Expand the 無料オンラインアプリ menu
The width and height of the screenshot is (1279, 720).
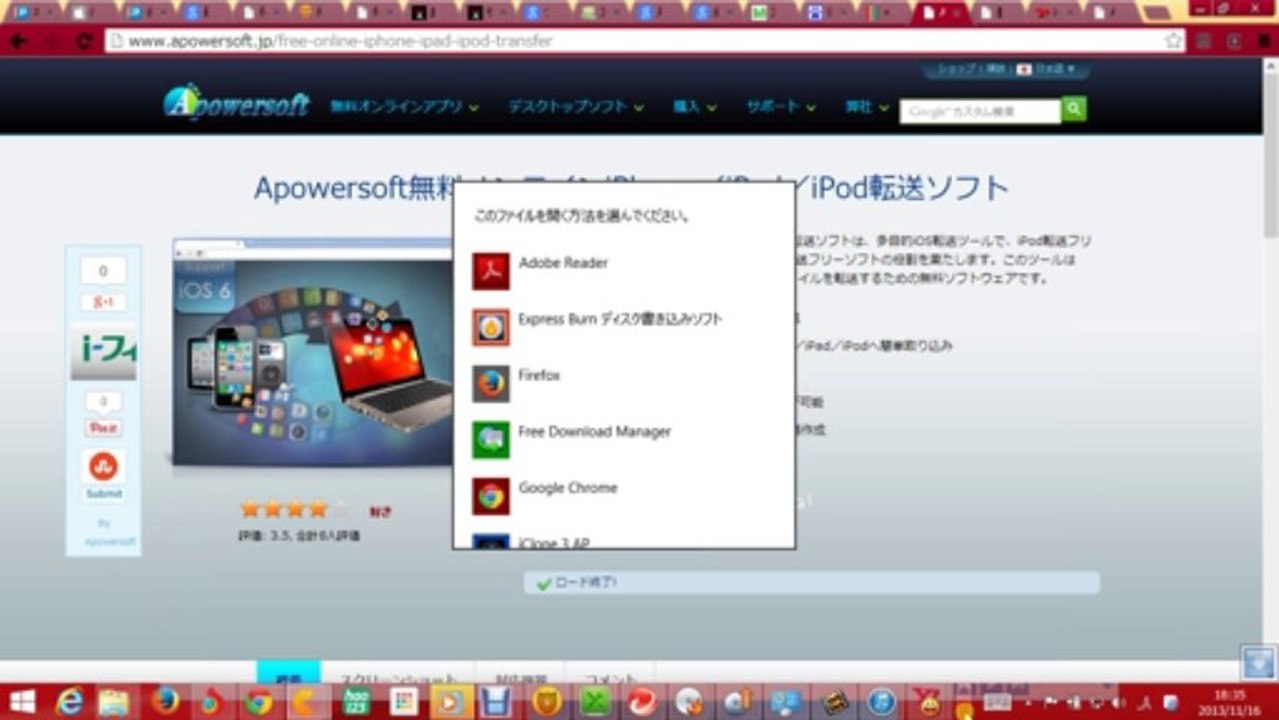(405, 107)
